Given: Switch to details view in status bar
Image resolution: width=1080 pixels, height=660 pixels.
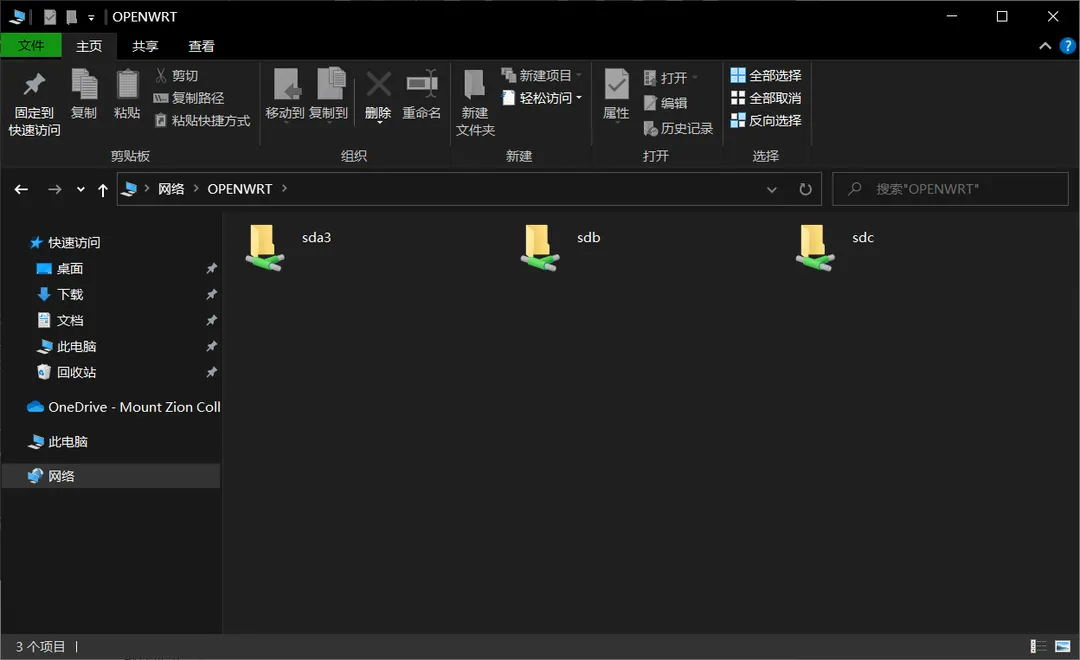Looking at the screenshot, I should [x=1038, y=646].
